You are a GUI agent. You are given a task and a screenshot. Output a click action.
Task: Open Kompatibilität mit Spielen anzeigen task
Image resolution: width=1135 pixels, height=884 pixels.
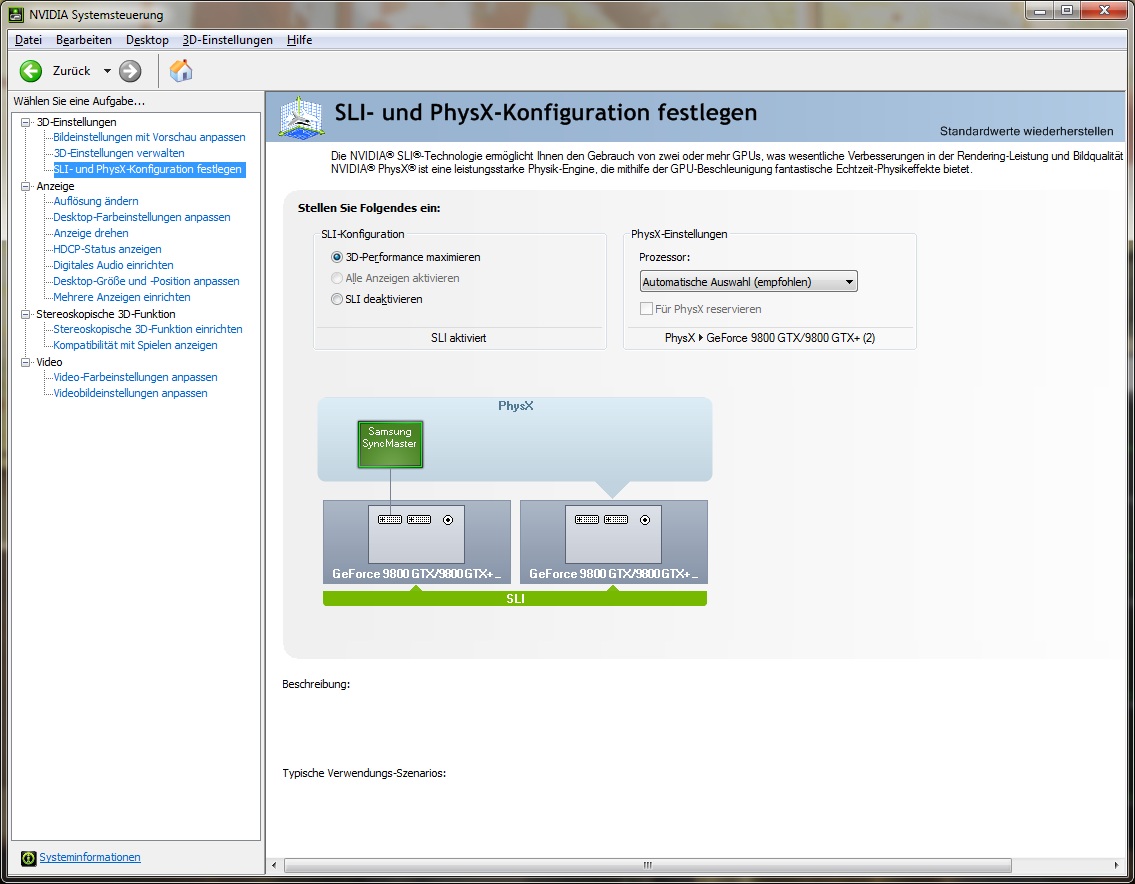click(135, 345)
